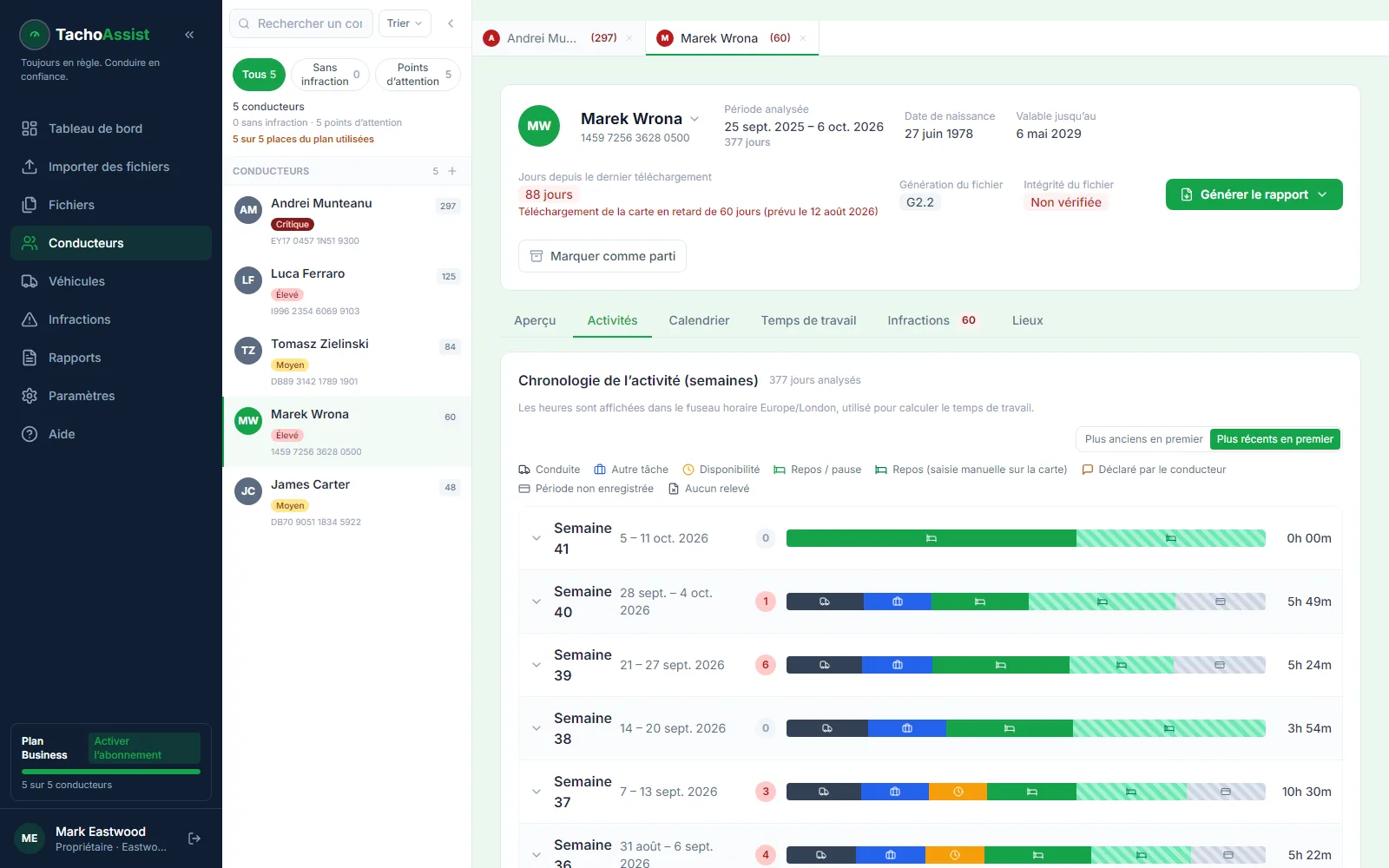Open the Véhicules truck icon
Viewport: 1389px width, 868px height.
tap(30, 281)
